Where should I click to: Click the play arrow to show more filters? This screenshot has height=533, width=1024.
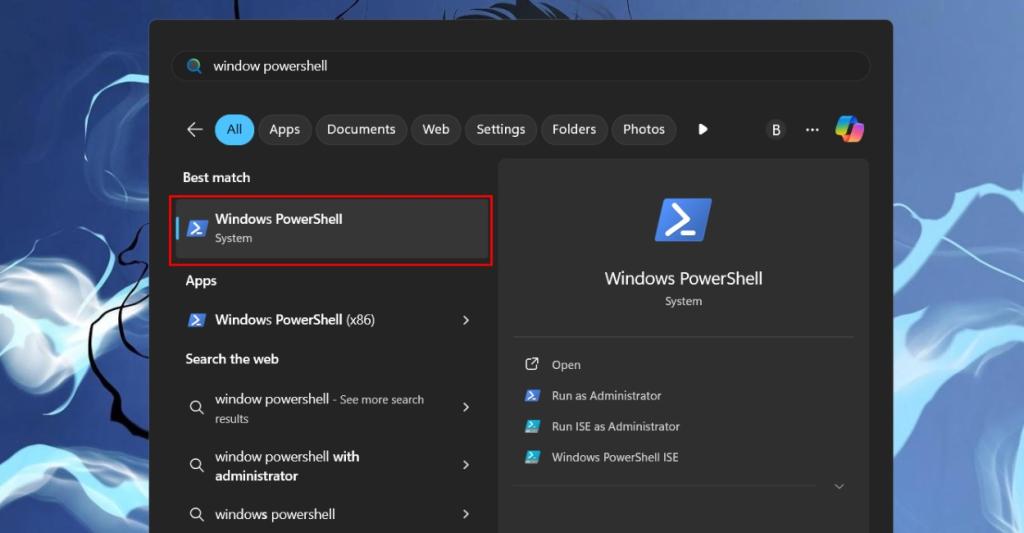coord(703,129)
